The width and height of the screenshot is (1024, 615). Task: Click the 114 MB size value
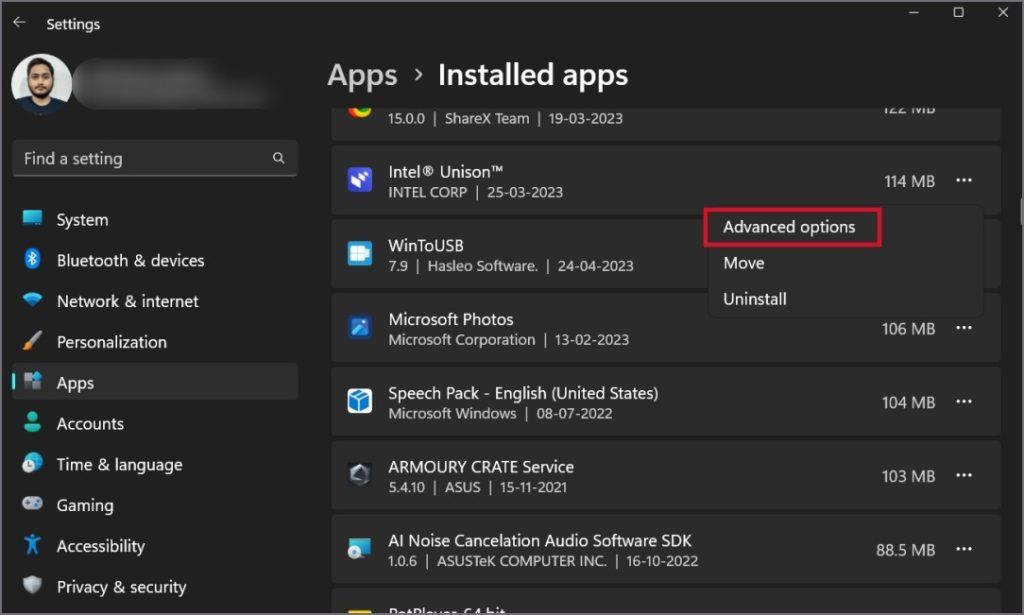909,181
